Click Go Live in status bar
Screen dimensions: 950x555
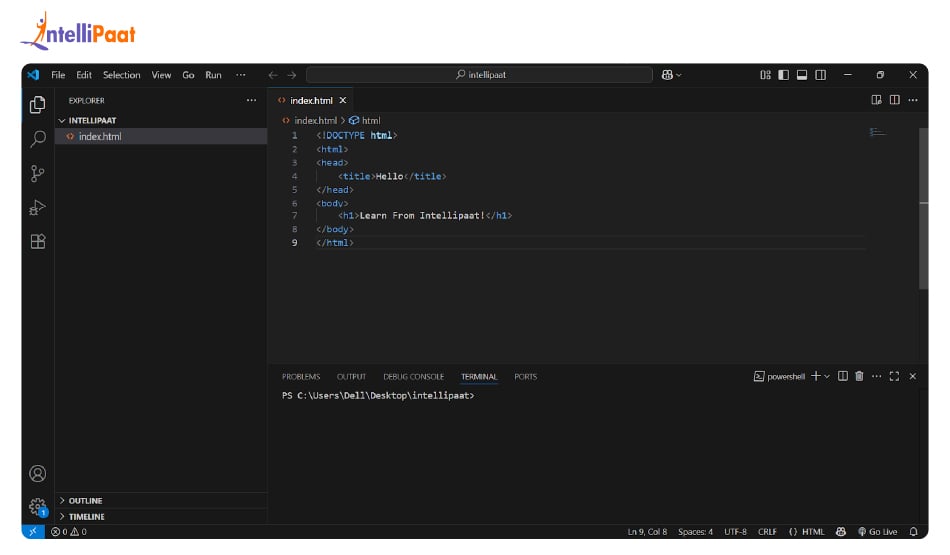pyautogui.click(x=877, y=531)
